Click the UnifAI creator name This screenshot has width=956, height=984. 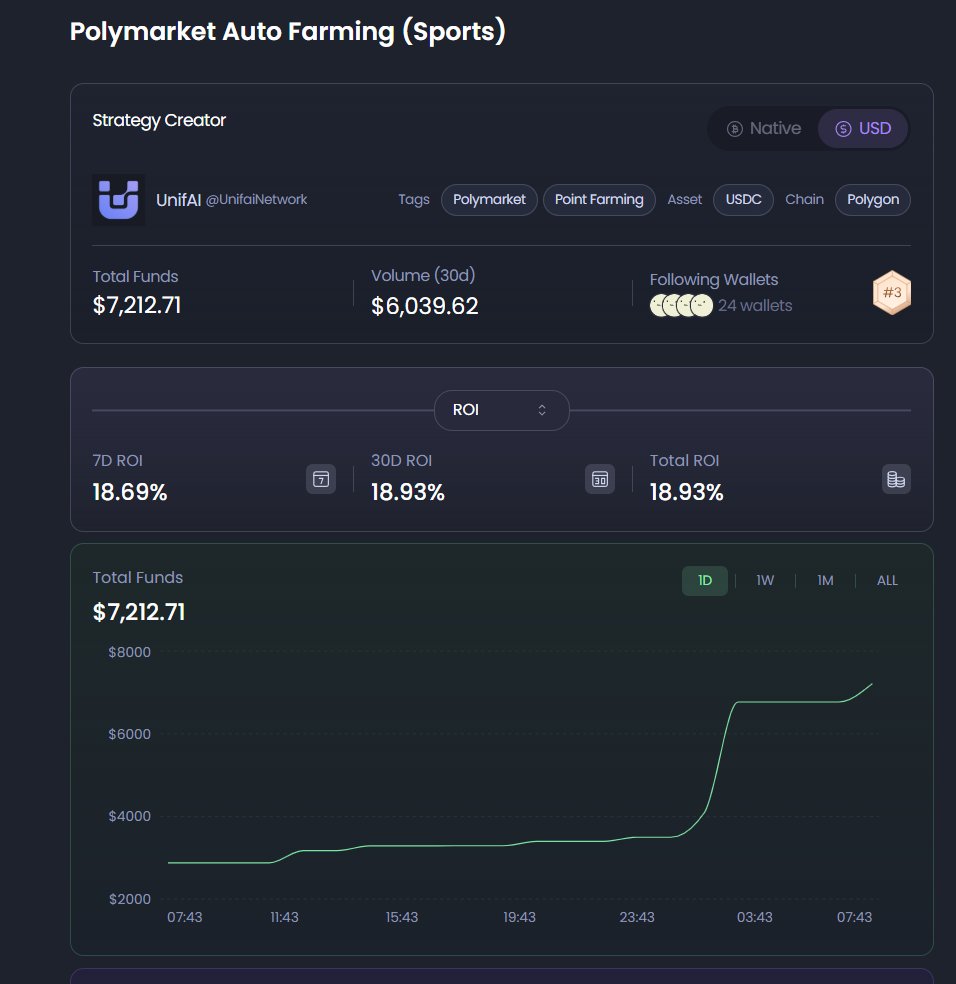178,200
